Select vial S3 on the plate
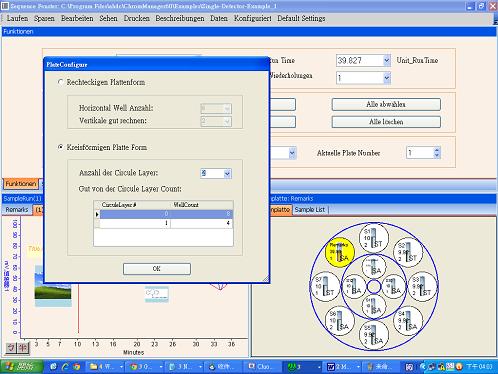This screenshot has height=374, width=498. pyautogui.click(x=423, y=286)
